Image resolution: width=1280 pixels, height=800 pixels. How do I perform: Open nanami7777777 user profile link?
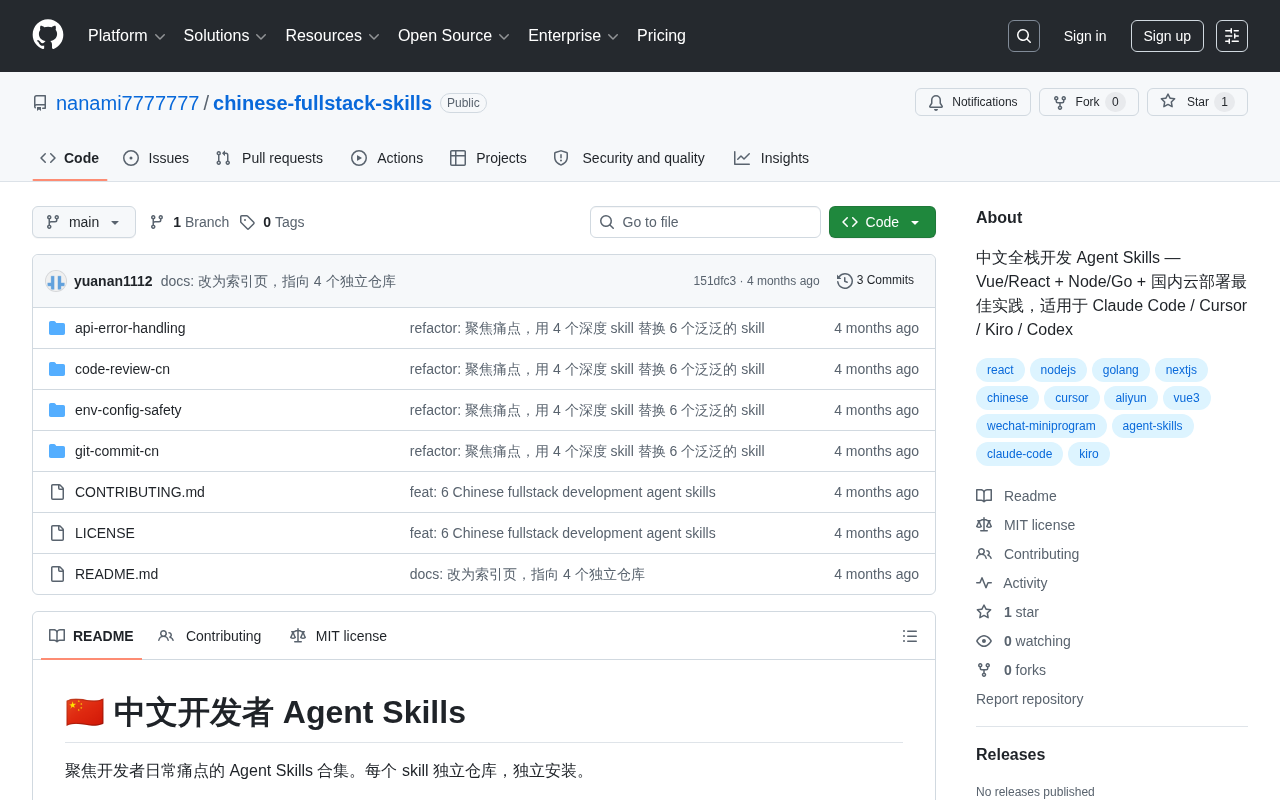pos(128,103)
